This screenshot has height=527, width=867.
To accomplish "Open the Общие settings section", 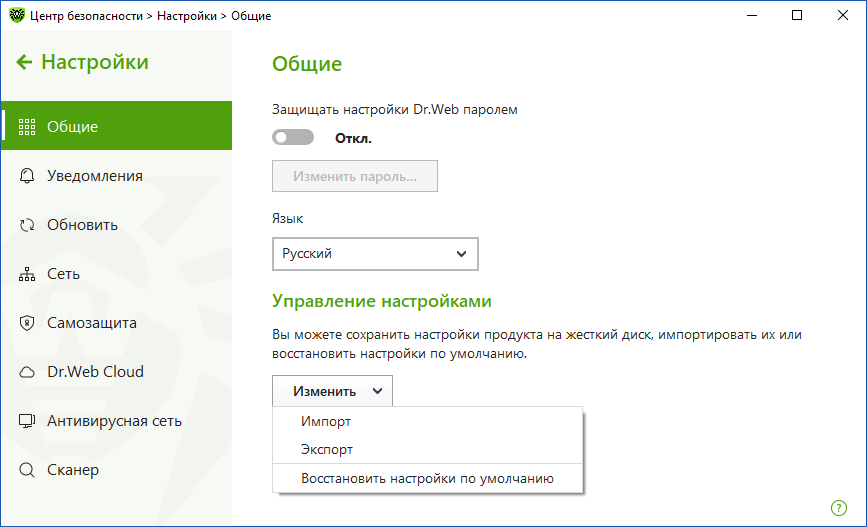I will (x=117, y=126).
